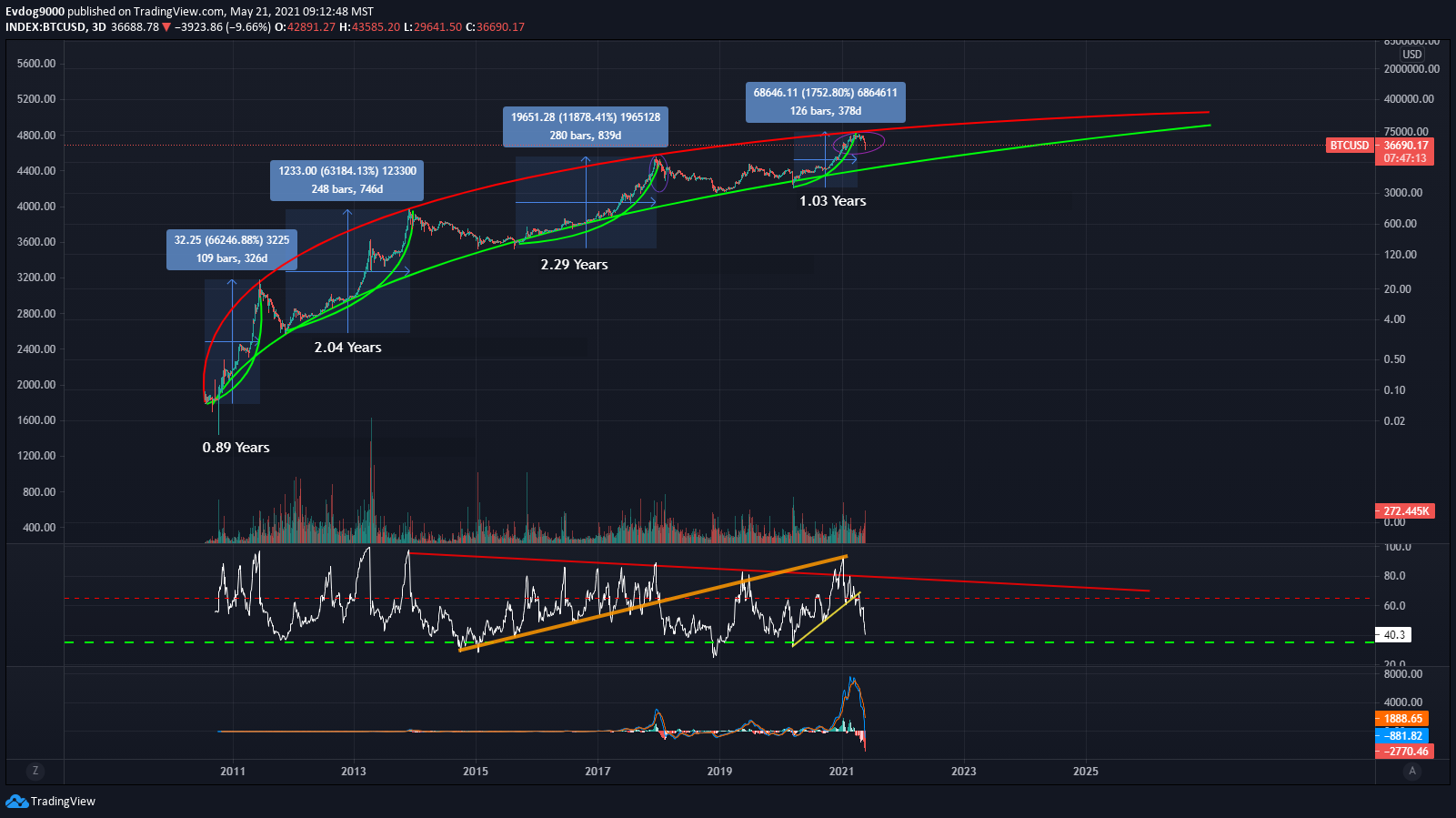Screen dimensions: 1456x818
Task: Click 5600.00 on the left volume scale
Action: click(x=36, y=64)
